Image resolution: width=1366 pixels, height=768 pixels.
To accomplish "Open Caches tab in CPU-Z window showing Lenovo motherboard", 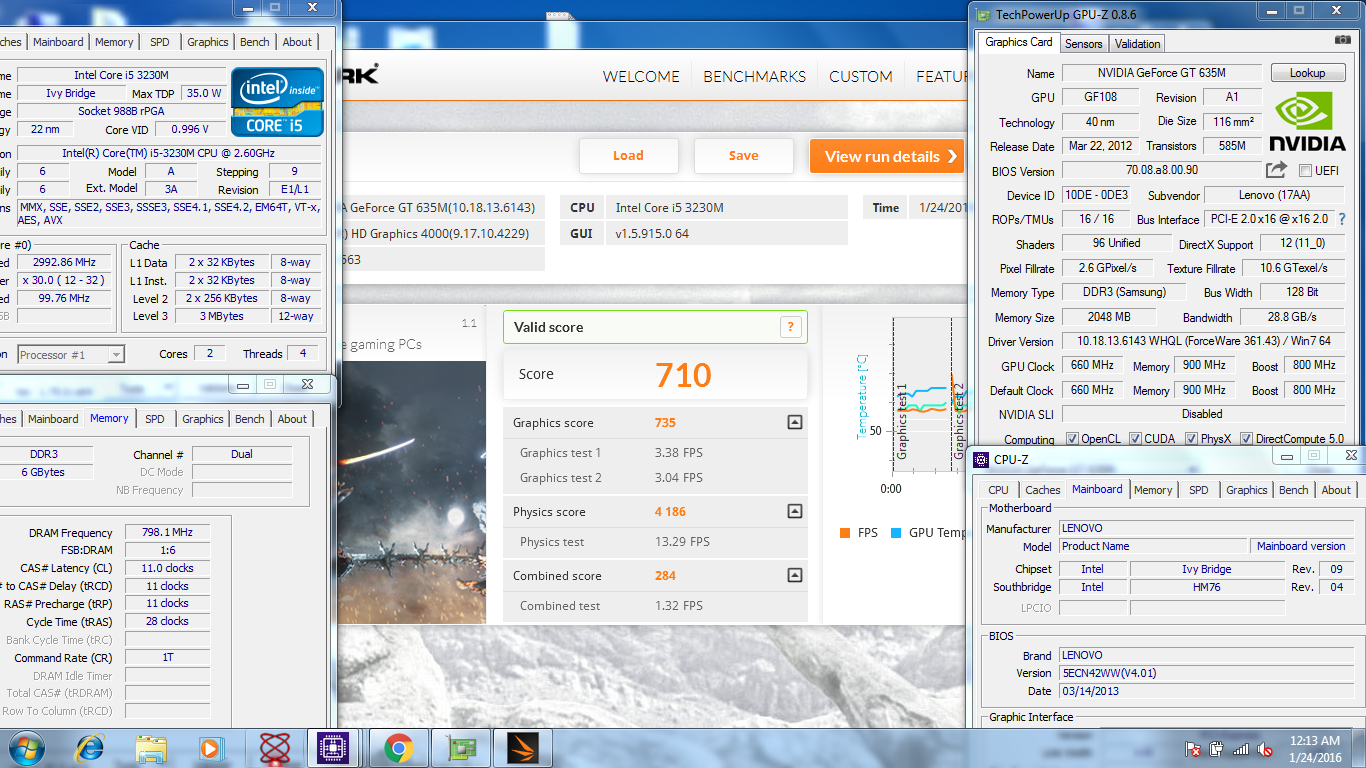I will pyautogui.click(x=1043, y=490).
